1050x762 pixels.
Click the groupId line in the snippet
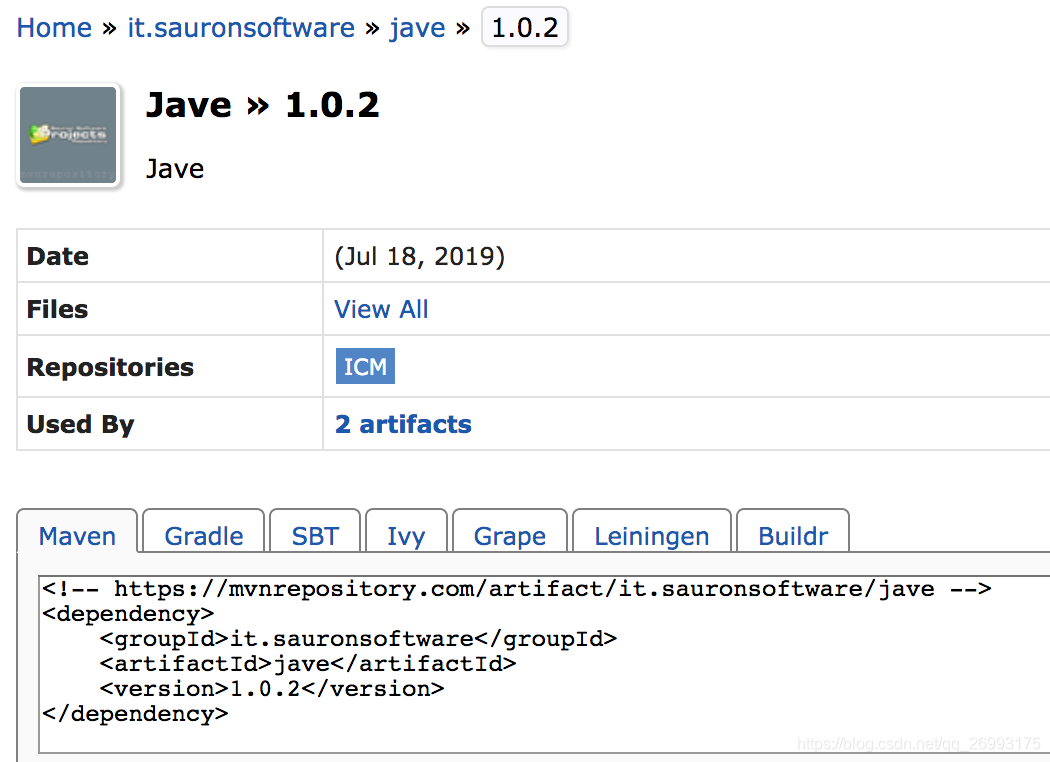coord(358,639)
